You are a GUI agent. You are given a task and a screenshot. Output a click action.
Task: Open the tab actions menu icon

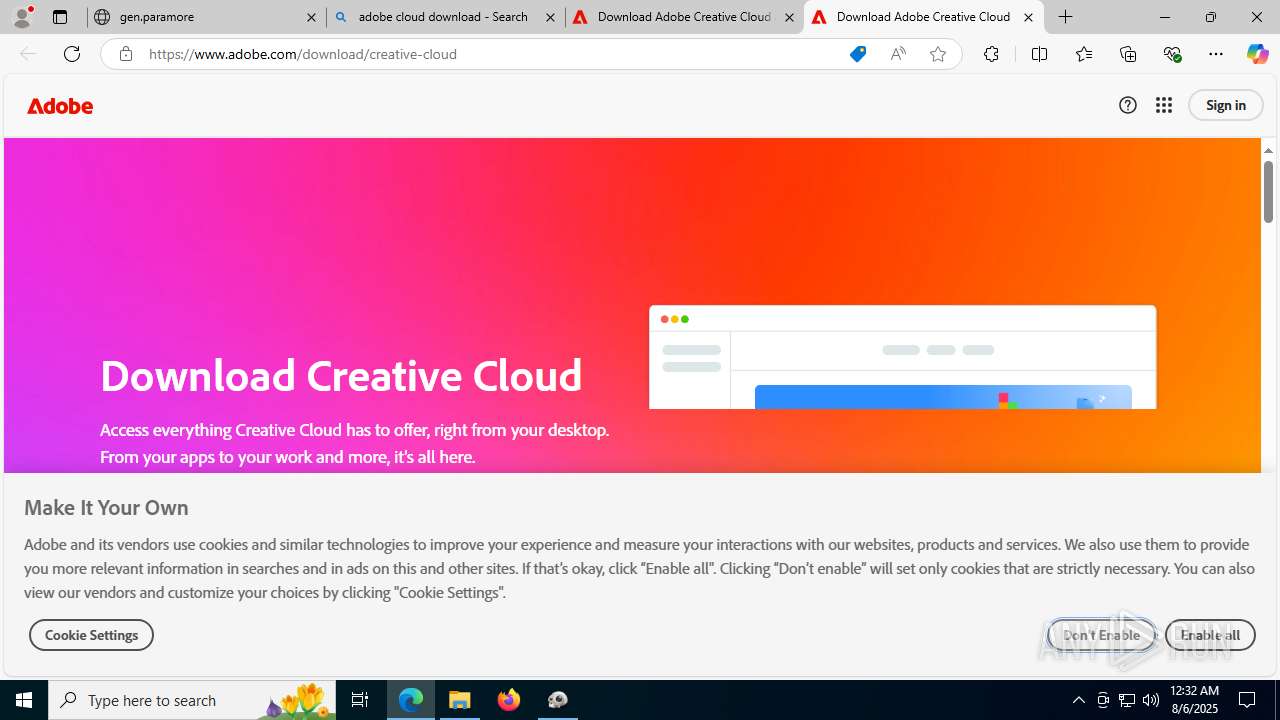point(60,17)
